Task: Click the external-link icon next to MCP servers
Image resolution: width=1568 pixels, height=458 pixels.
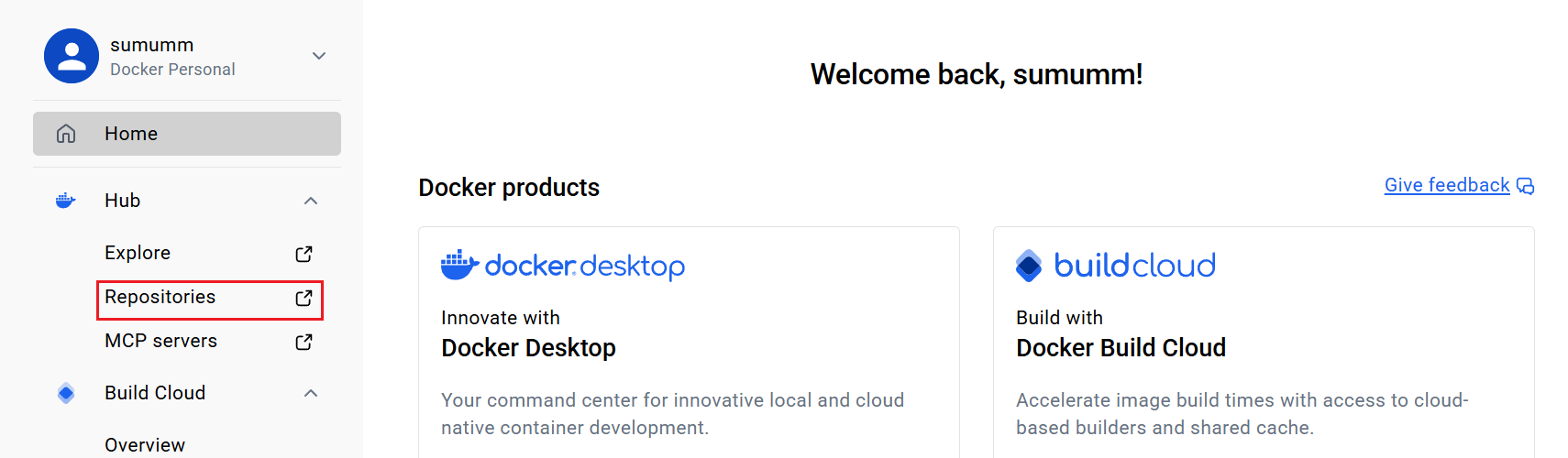Action: [304, 342]
